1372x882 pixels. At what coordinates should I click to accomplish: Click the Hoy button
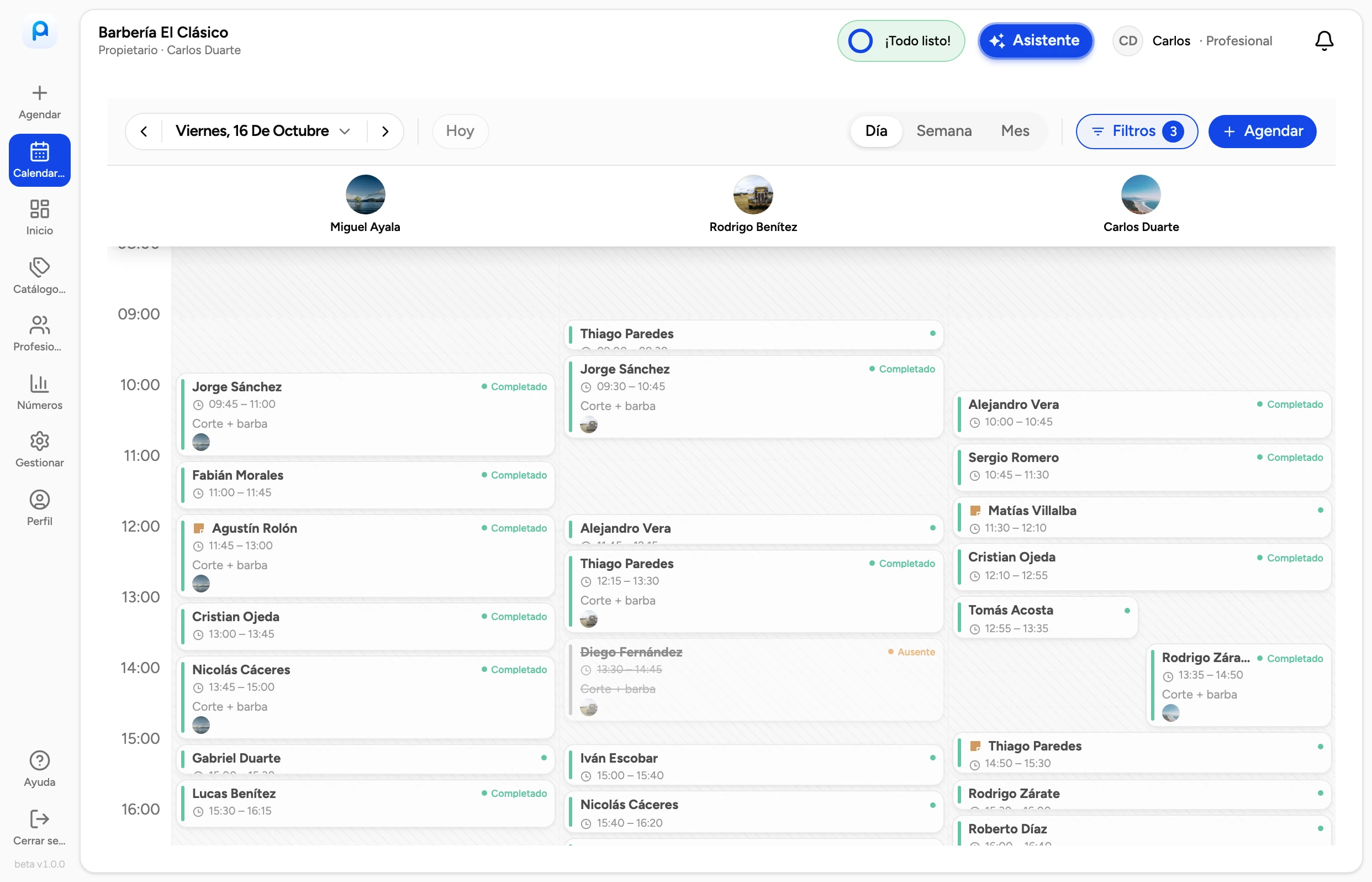[x=460, y=131]
